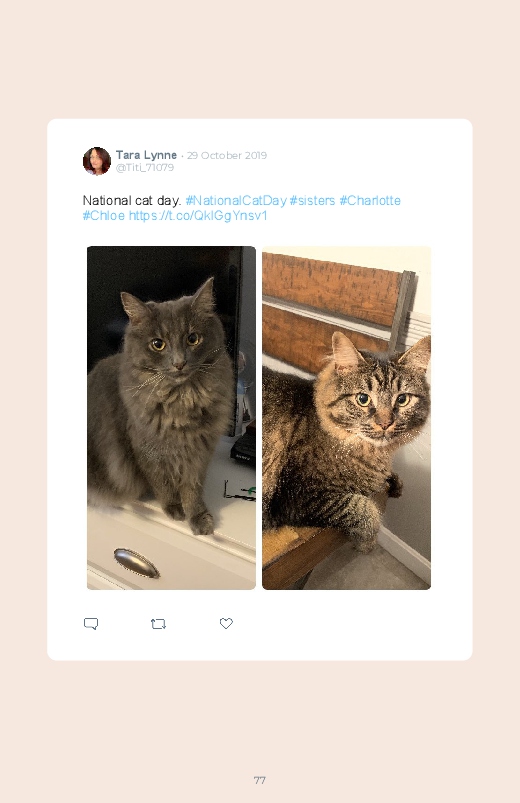520x803 pixels.
Task: Open the @Titi_71079 handle
Action: 144,167
